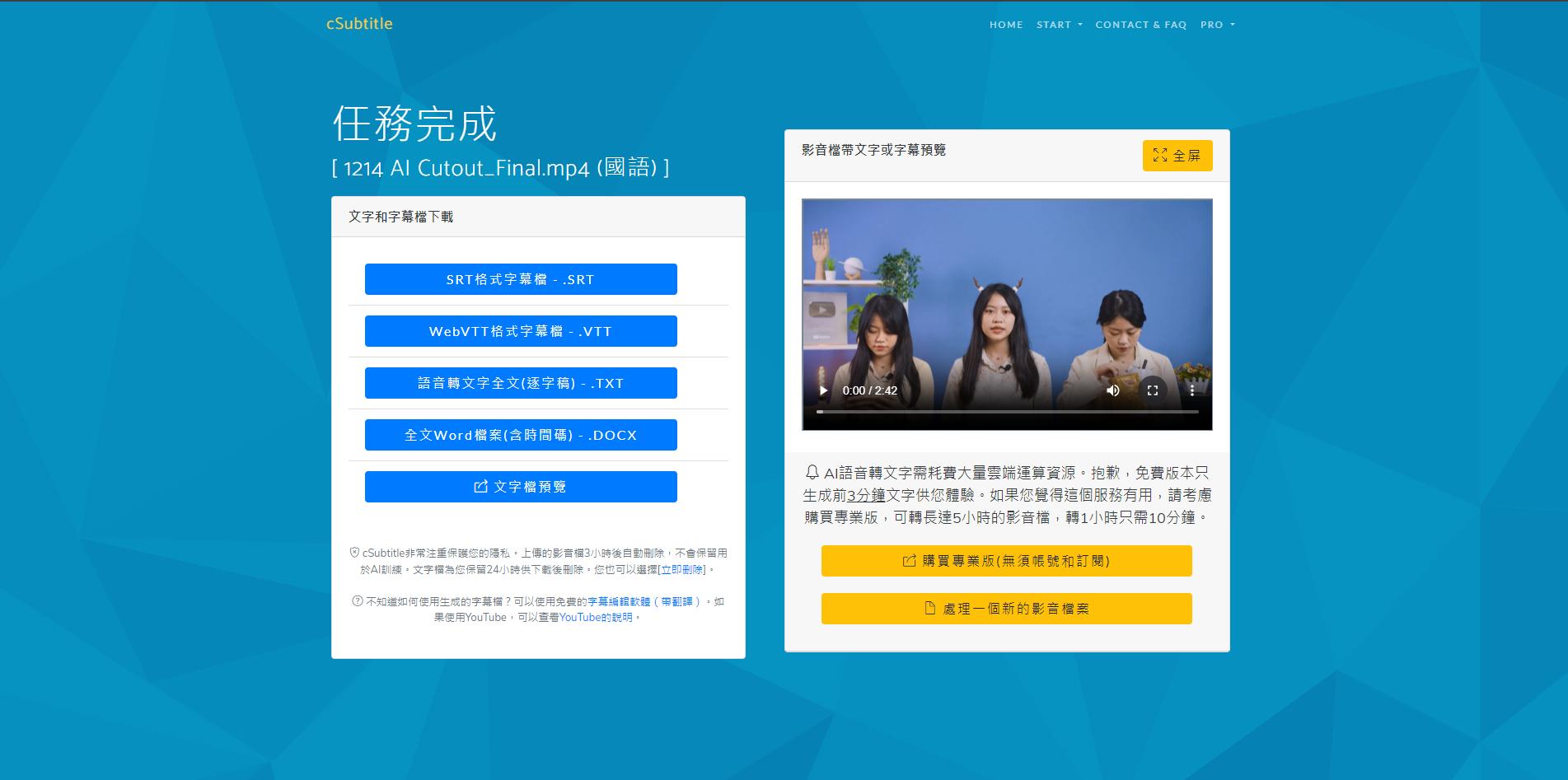
Task: Click the 文字和字幕檔下載 panel header
Action: (538, 217)
